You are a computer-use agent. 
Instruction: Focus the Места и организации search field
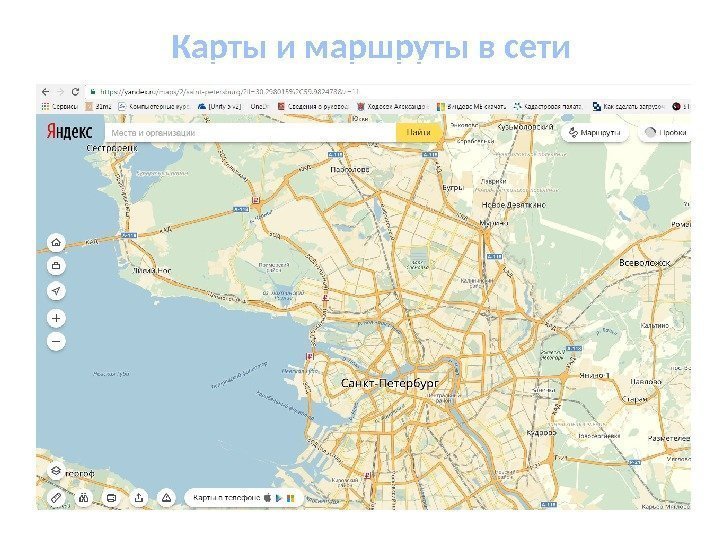[x=250, y=133]
